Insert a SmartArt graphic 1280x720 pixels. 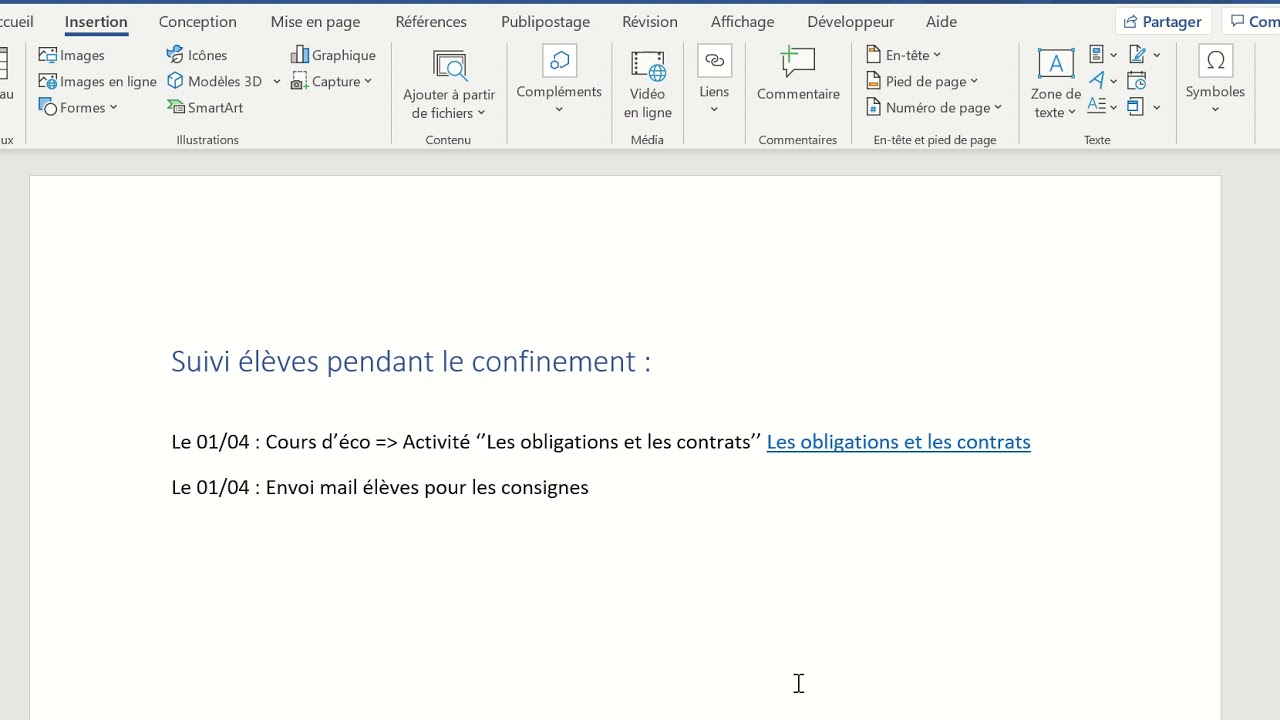[x=205, y=107]
